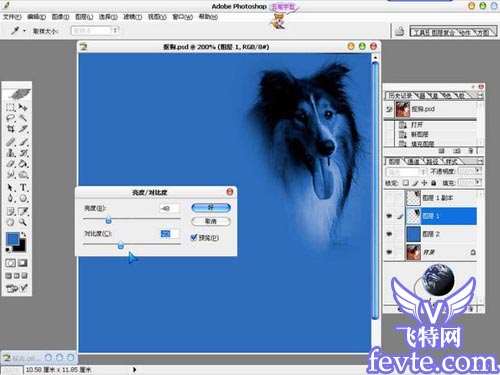Select the Dodge tool
500x375 pixels.
tap(23, 174)
